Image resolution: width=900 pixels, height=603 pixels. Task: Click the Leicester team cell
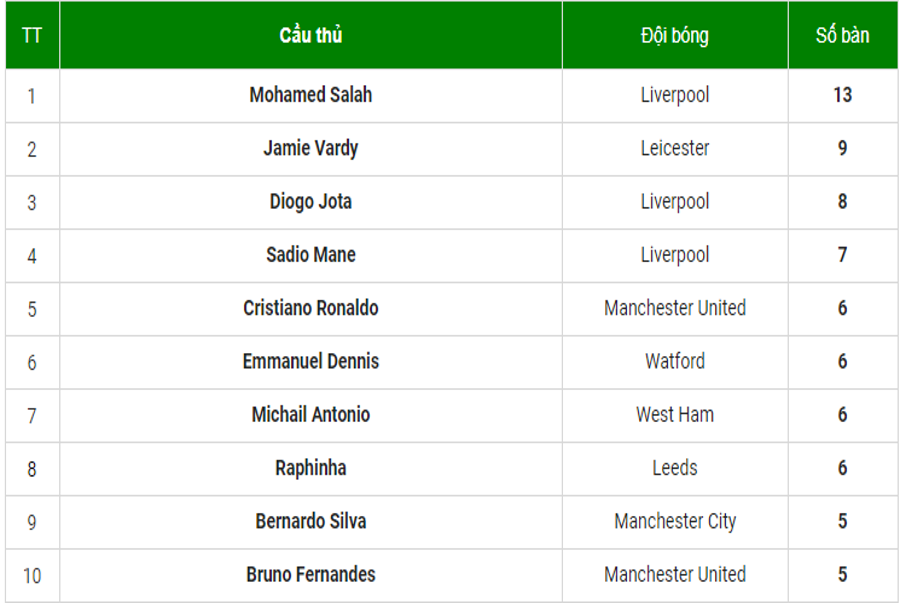coord(675,149)
